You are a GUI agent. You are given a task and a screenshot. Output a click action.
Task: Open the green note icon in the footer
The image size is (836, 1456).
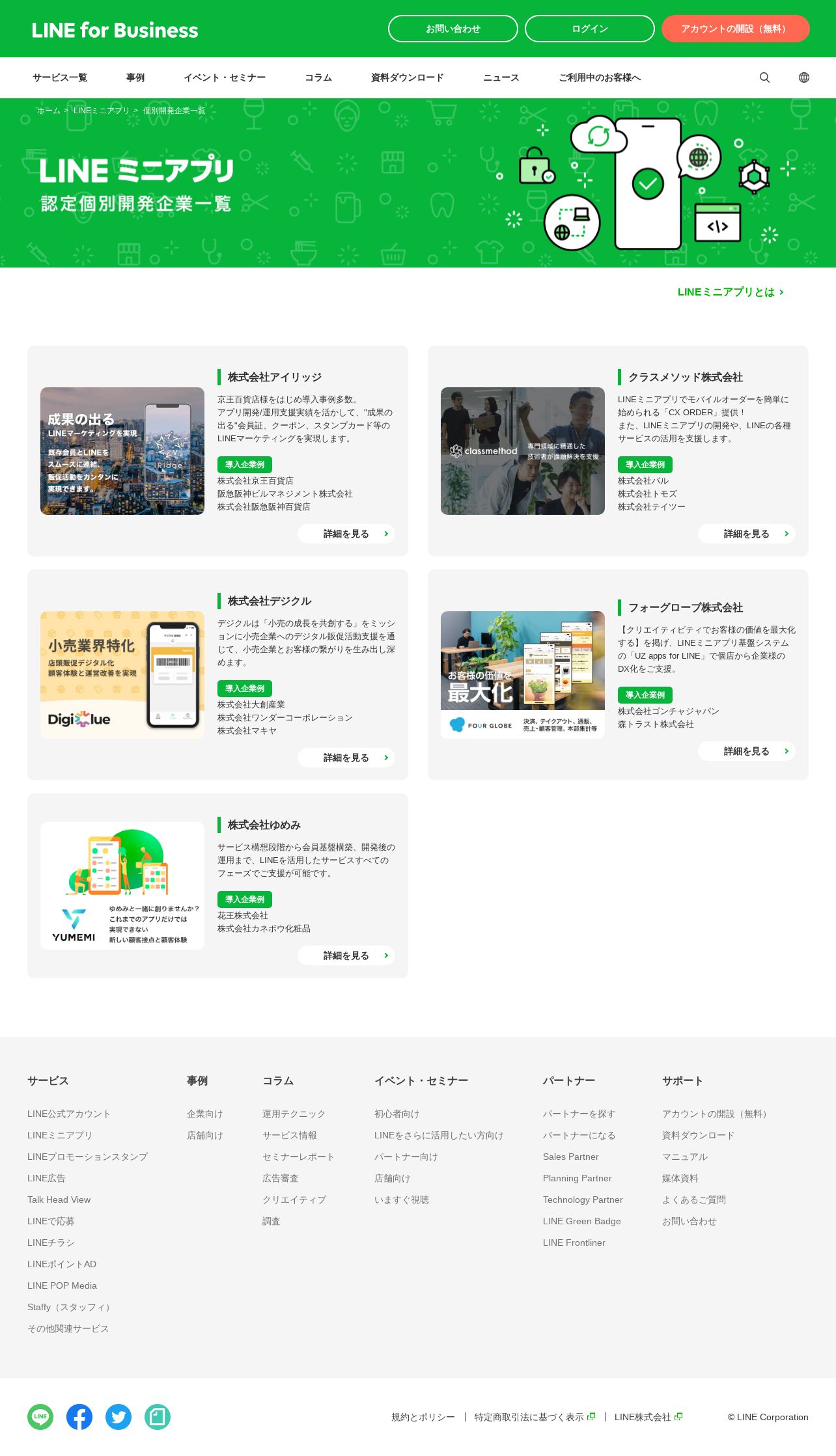pos(158,1417)
